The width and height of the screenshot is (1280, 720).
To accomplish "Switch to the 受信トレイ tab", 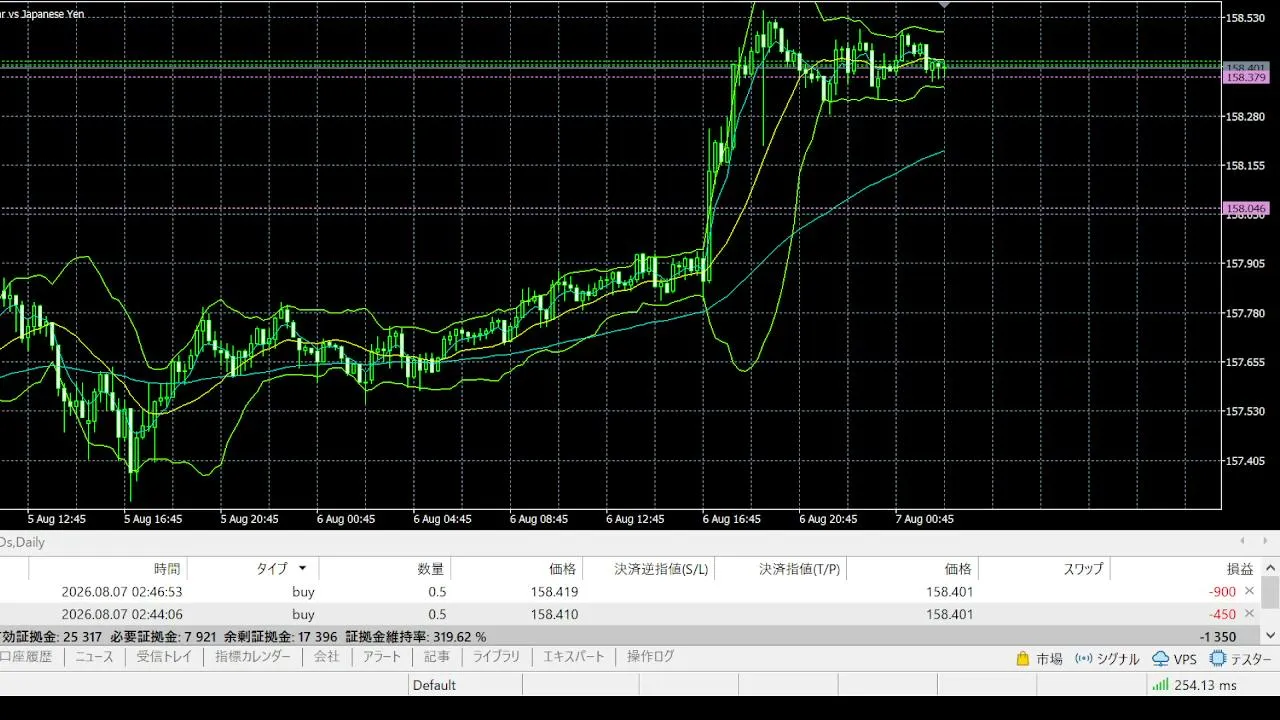I will click(x=164, y=657).
